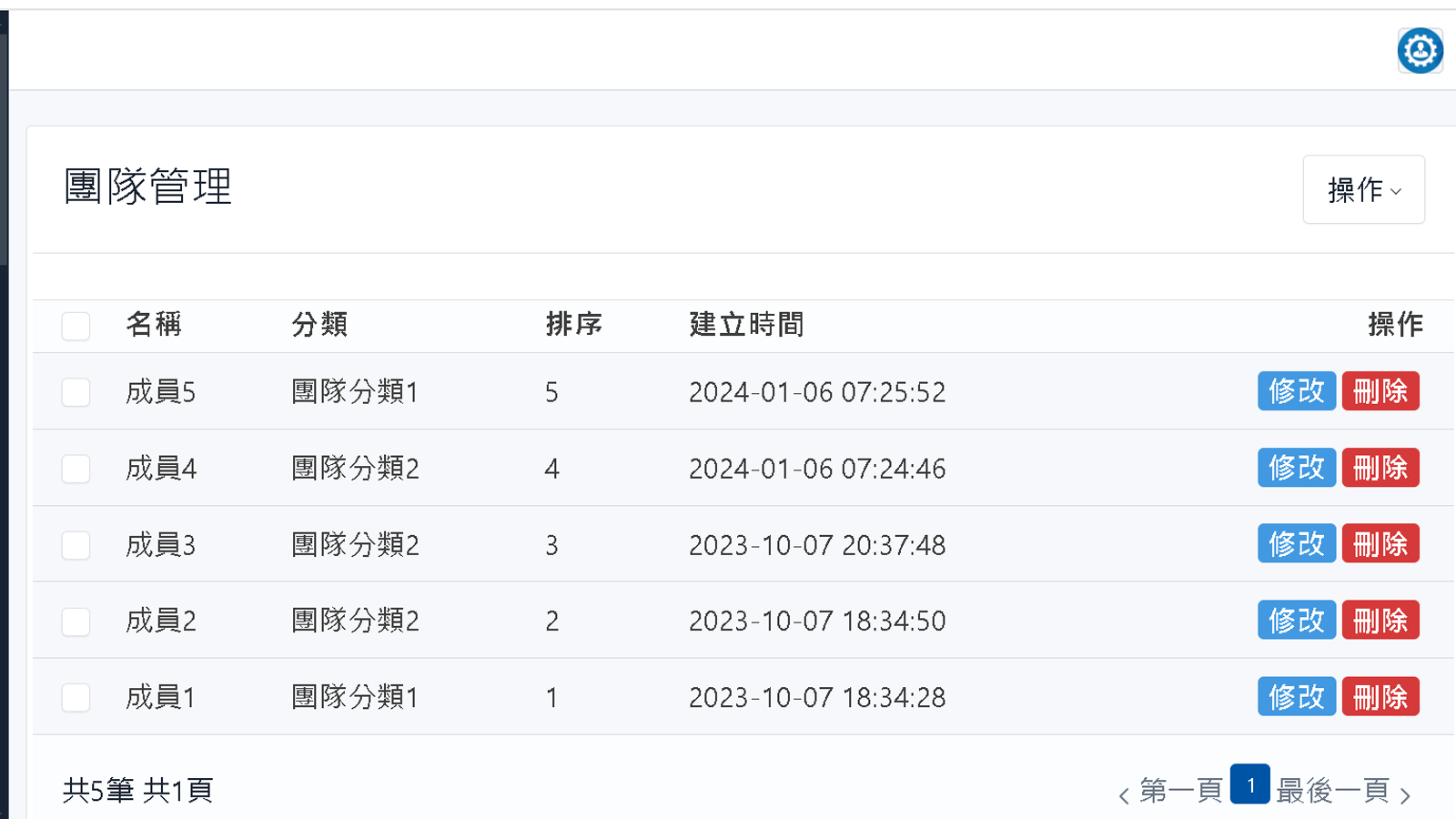The image size is (1456, 819).
Task: Click 刪除 button in 成員3 row
Action: click(1380, 543)
